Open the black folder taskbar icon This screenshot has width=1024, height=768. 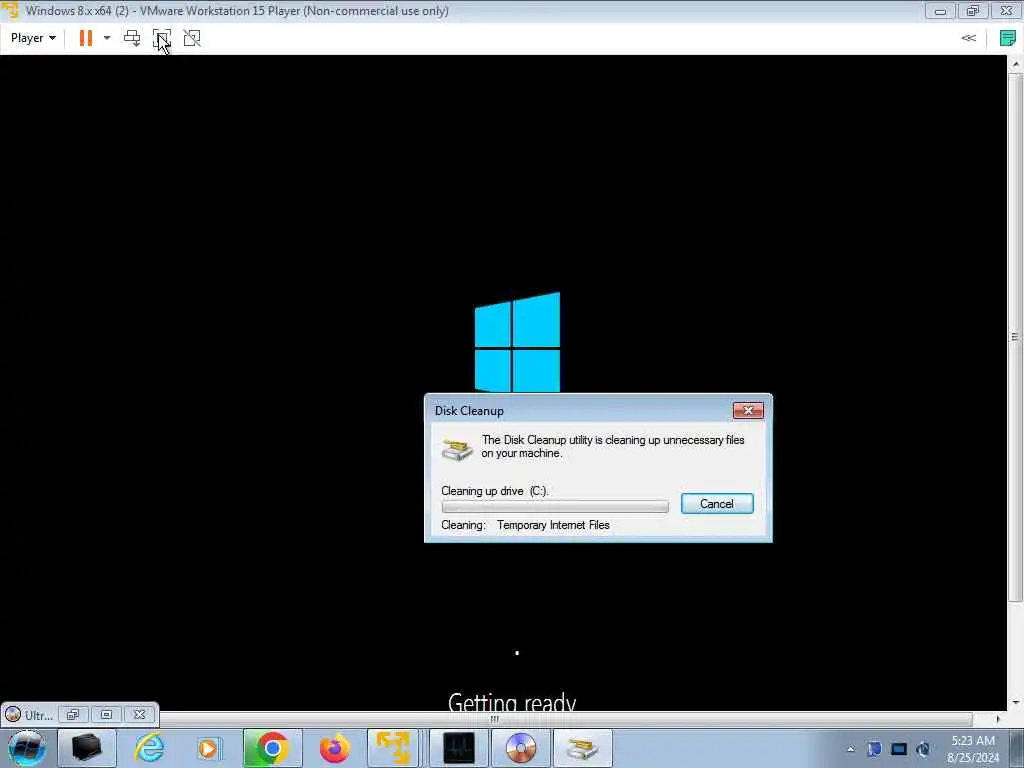86,748
